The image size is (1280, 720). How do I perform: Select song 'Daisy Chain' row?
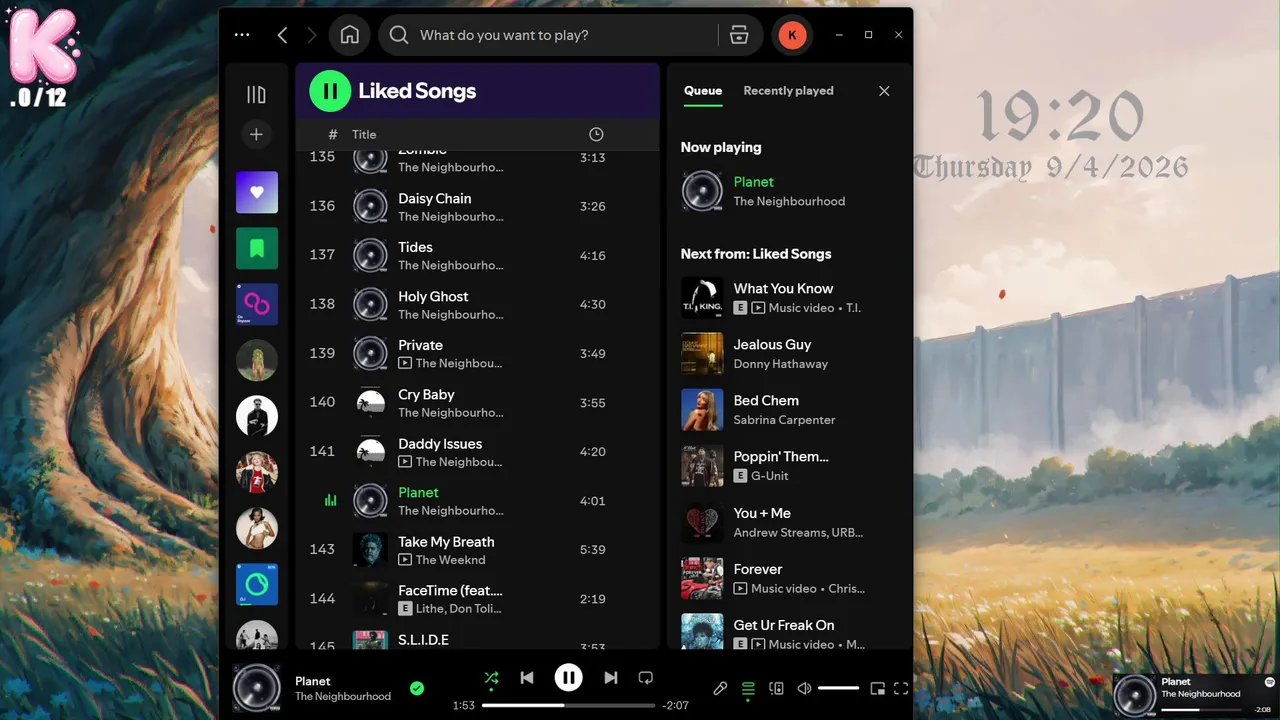click(477, 207)
